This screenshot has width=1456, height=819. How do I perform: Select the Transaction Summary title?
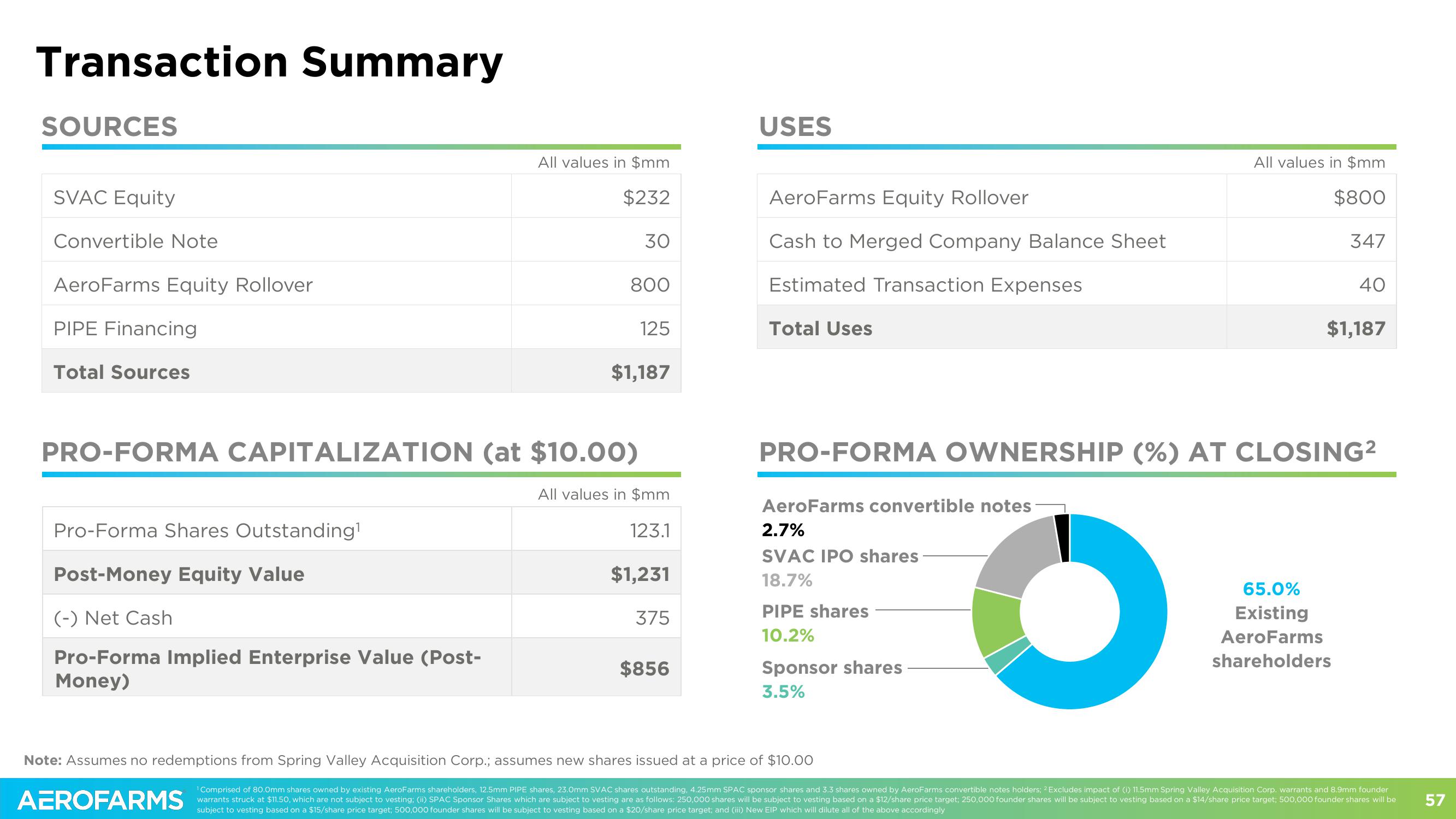[x=270, y=62]
